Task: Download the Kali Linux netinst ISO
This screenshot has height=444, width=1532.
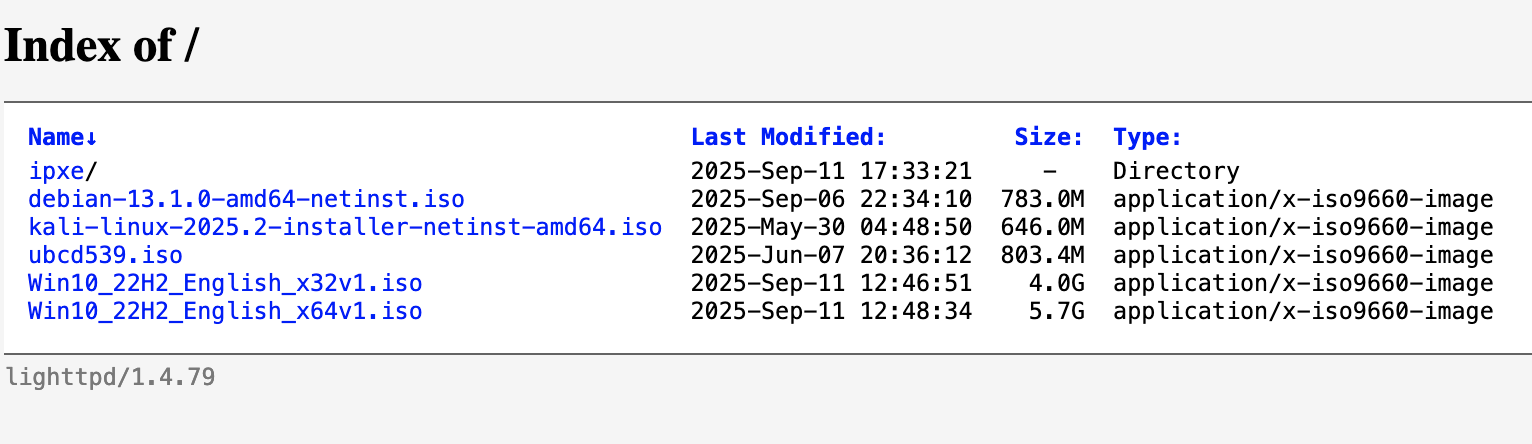Action: (x=345, y=227)
